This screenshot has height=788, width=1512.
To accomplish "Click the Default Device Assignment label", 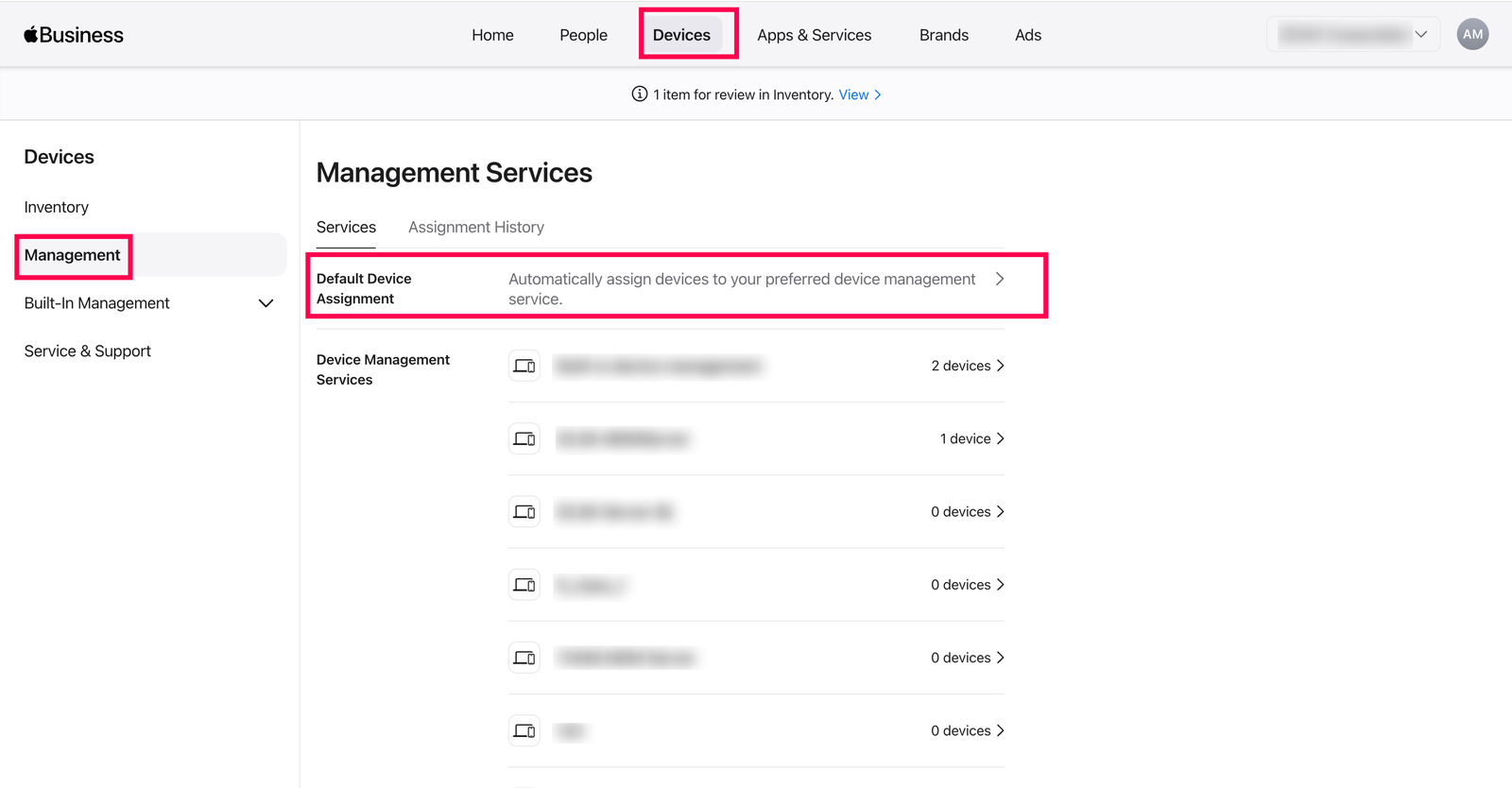I will (364, 289).
